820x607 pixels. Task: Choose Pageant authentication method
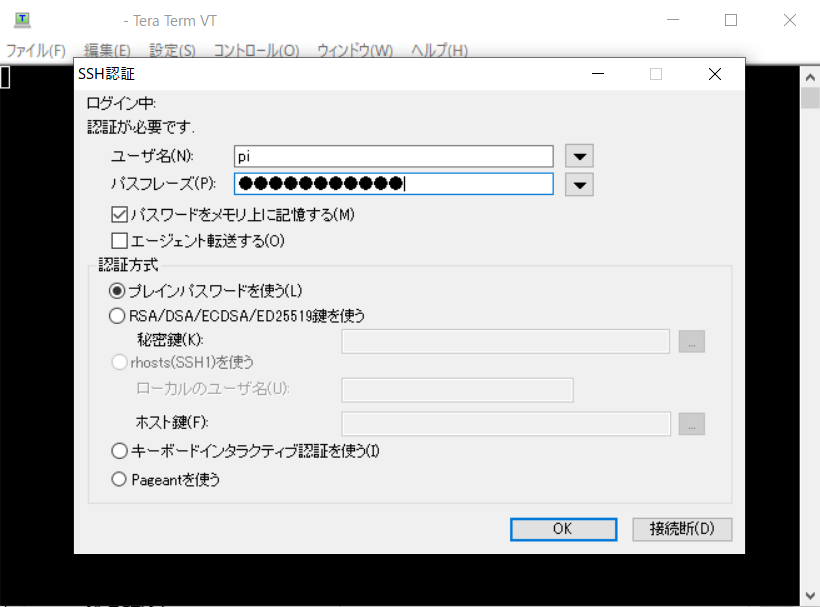(x=117, y=478)
